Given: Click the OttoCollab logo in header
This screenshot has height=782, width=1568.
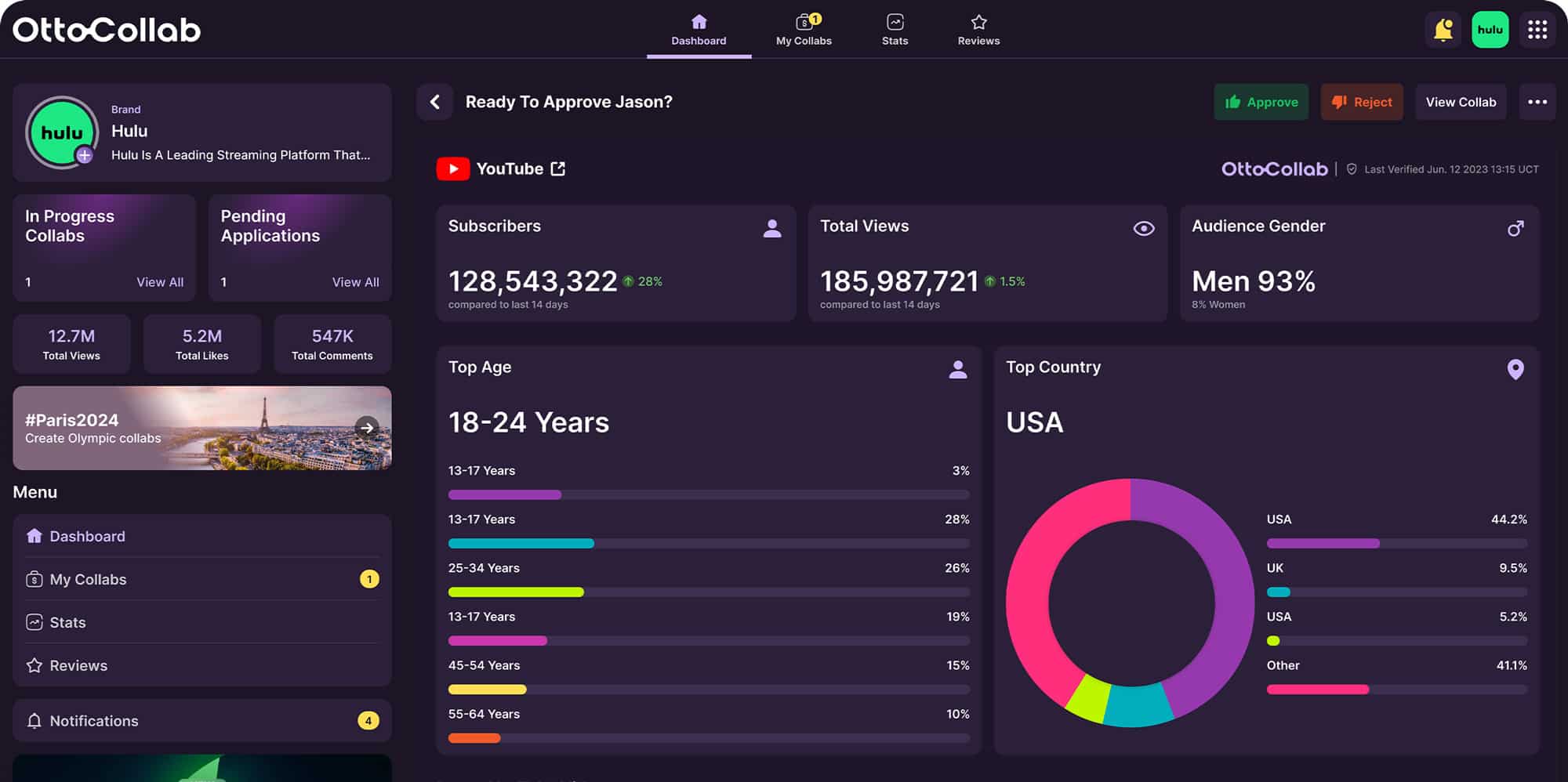Looking at the screenshot, I should click(x=107, y=30).
